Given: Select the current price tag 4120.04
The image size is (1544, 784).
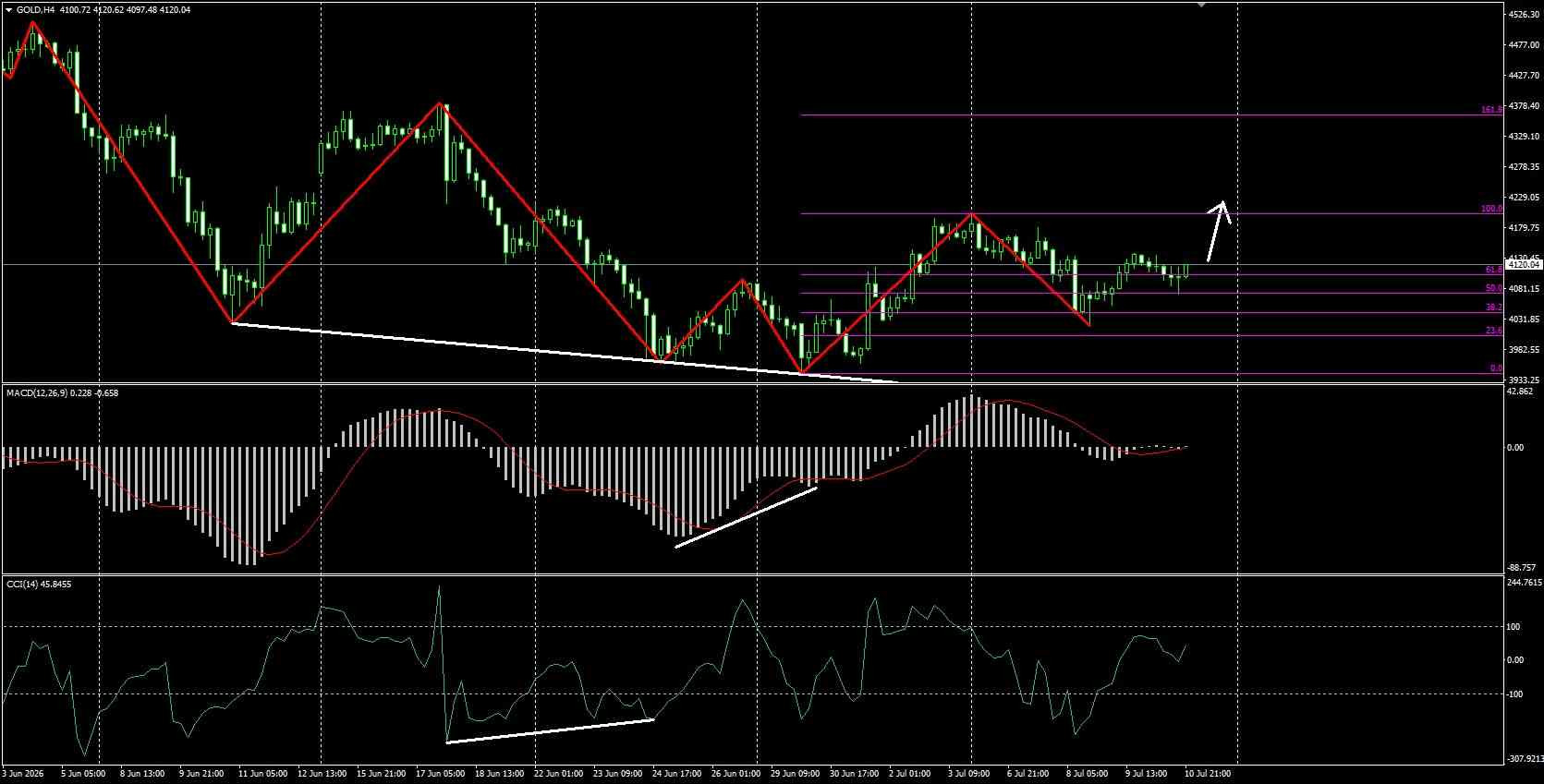Looking at the screenshot, I should [1522, 265].
